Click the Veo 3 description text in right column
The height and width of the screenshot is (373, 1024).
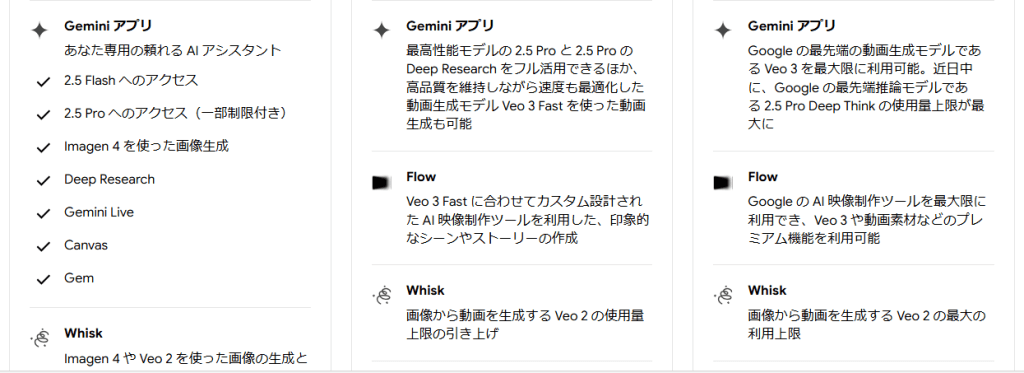865,87
